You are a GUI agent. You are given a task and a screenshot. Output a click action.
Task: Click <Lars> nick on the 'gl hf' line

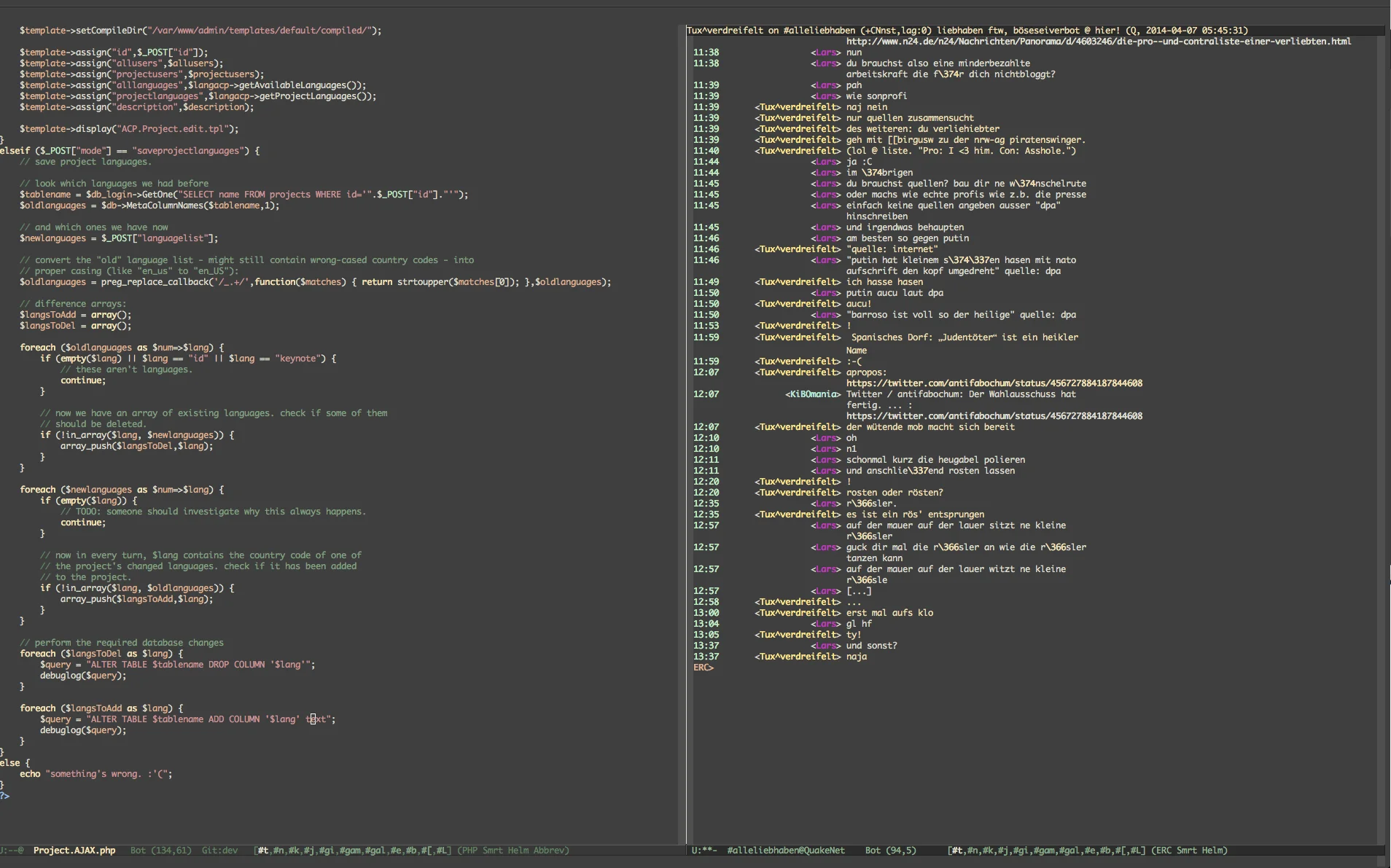tap(826, 624)
